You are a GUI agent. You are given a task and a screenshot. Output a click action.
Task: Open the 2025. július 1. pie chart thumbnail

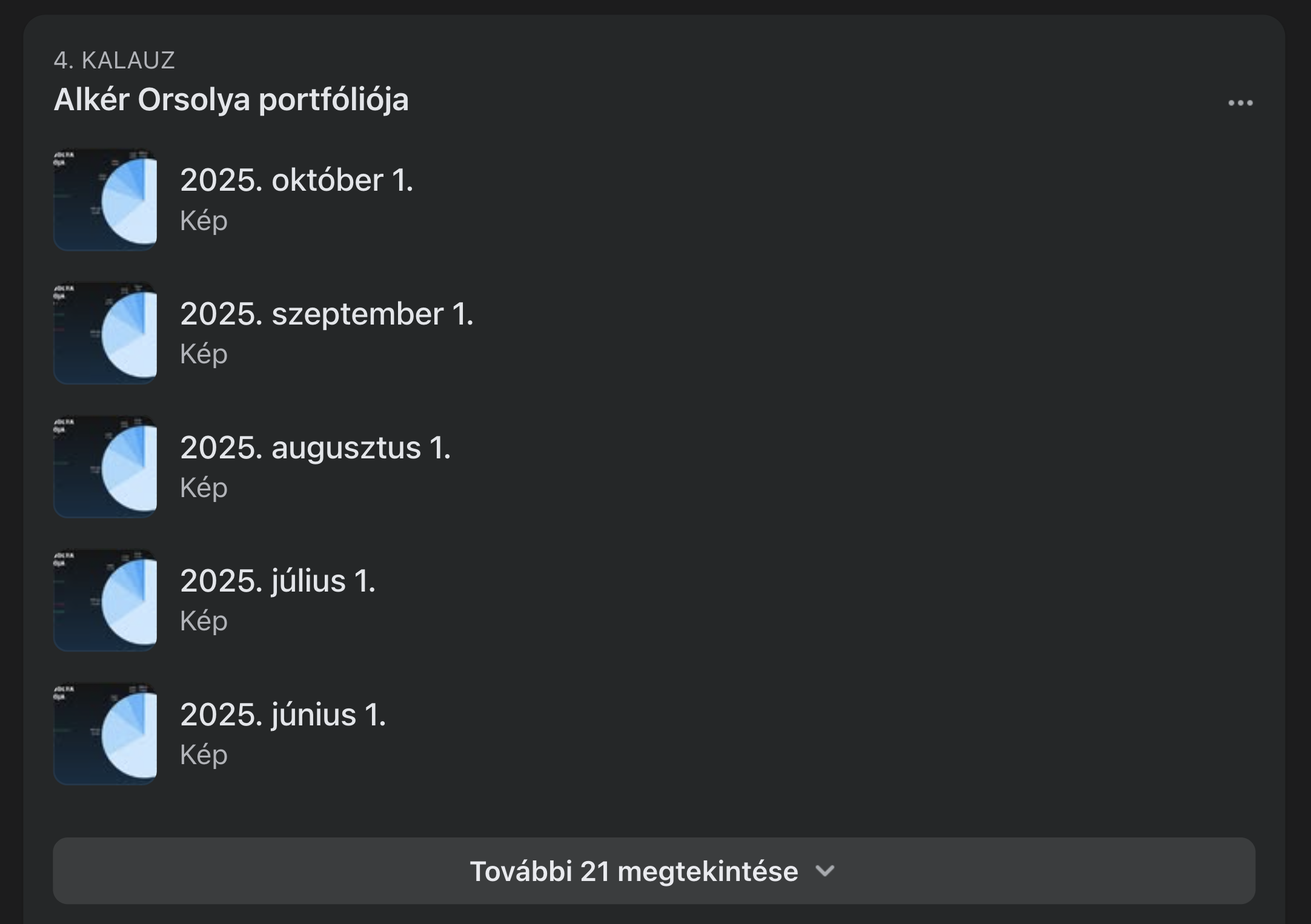point(105,600)
